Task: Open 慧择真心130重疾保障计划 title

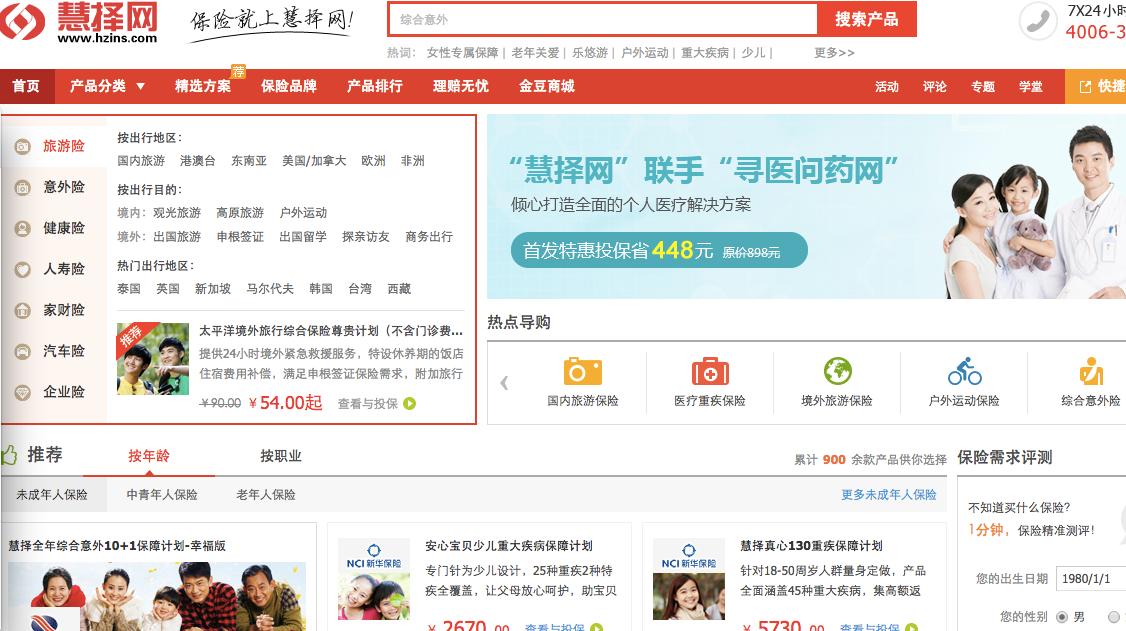Action: point(811,546)
